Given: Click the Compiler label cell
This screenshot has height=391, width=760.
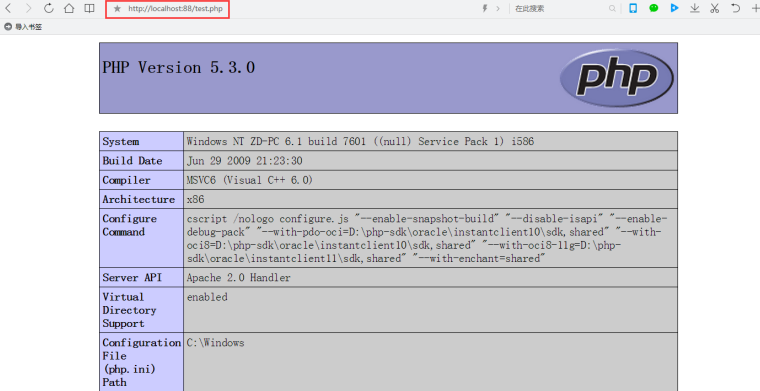Looking at the screenshot, I should [x=141, y=180].
